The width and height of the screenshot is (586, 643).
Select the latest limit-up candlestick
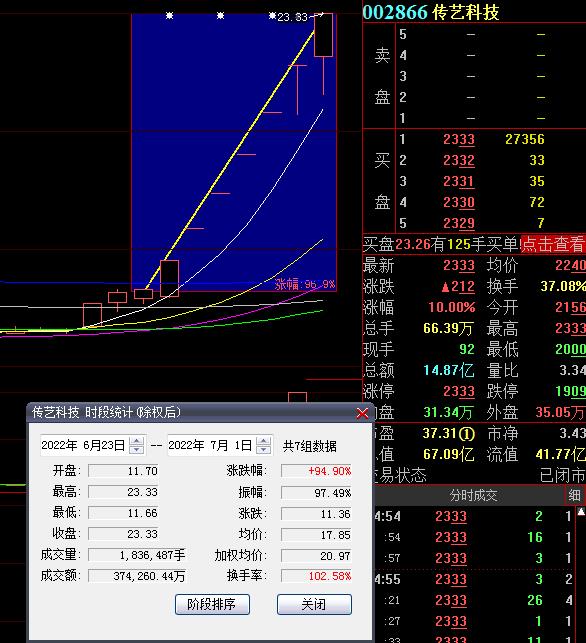pos(324,35)
